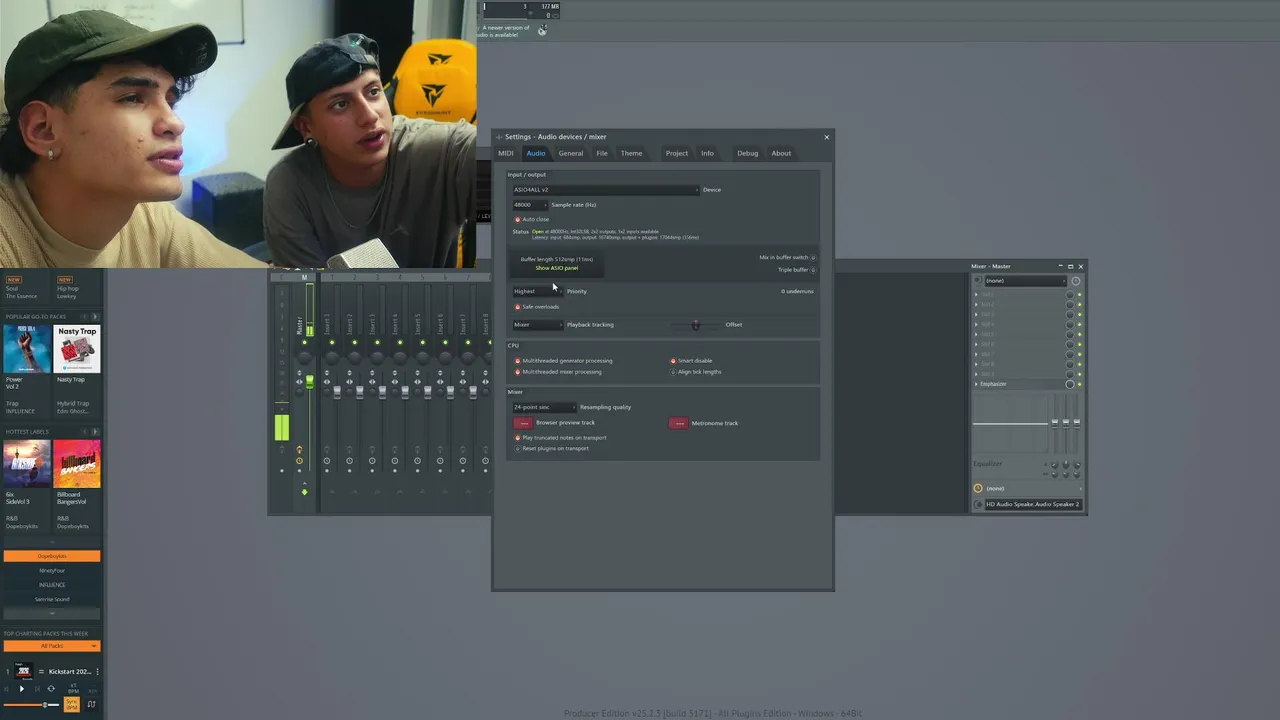Expand the Emphasizer effect slot arrow

coord(977,384)
